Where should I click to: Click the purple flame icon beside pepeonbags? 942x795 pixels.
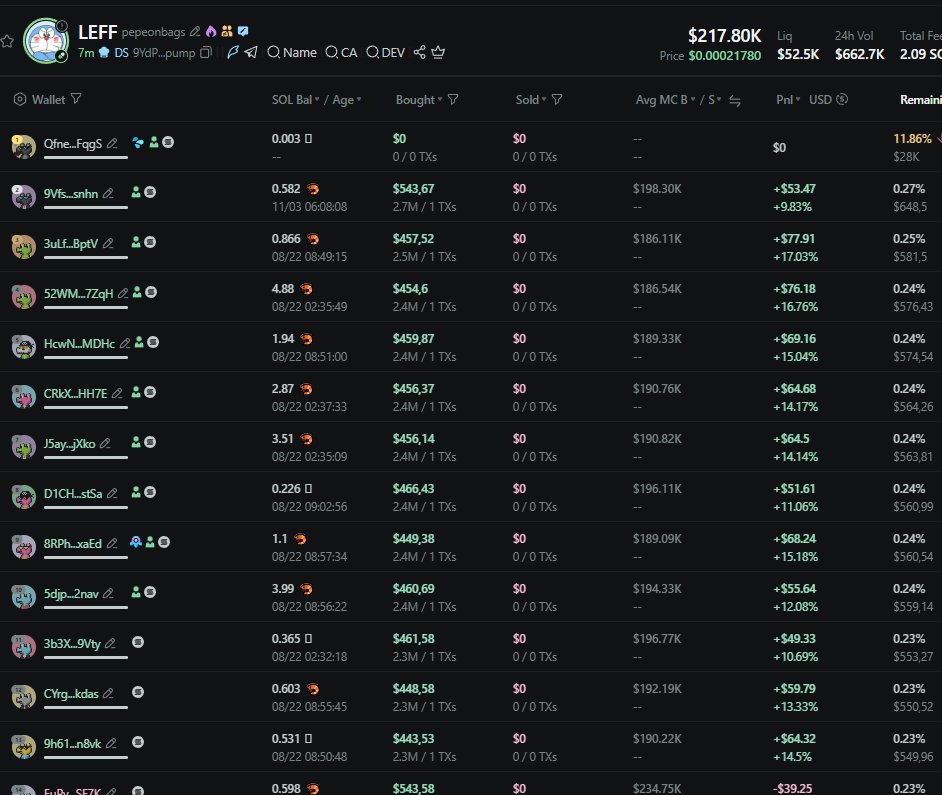(211, 31)
